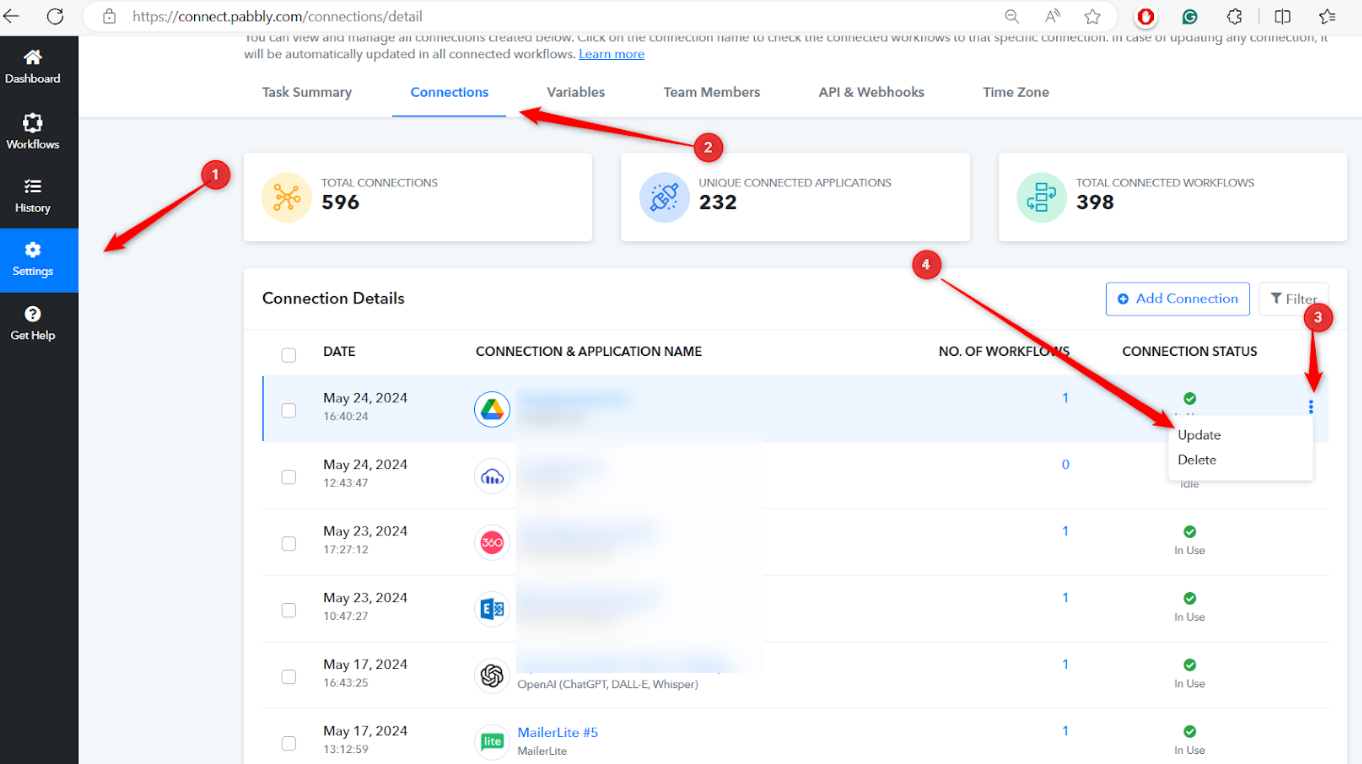Check the May 17 16:43:25 row checkbox
The height and width of the screenshot is (764, 1362).
click(x=289, y=677)
